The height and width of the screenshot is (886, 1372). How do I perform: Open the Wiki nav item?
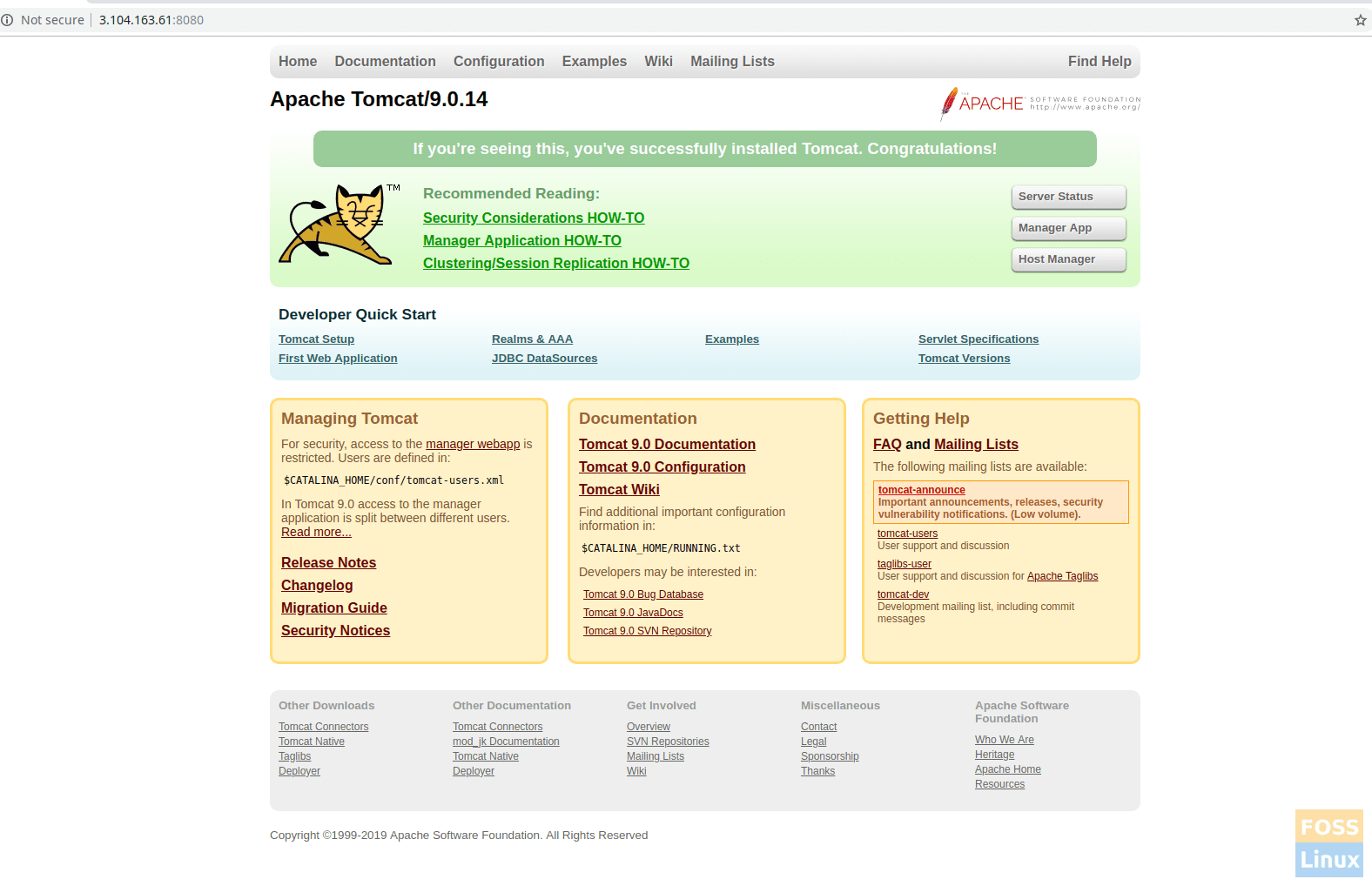(658, 61)
